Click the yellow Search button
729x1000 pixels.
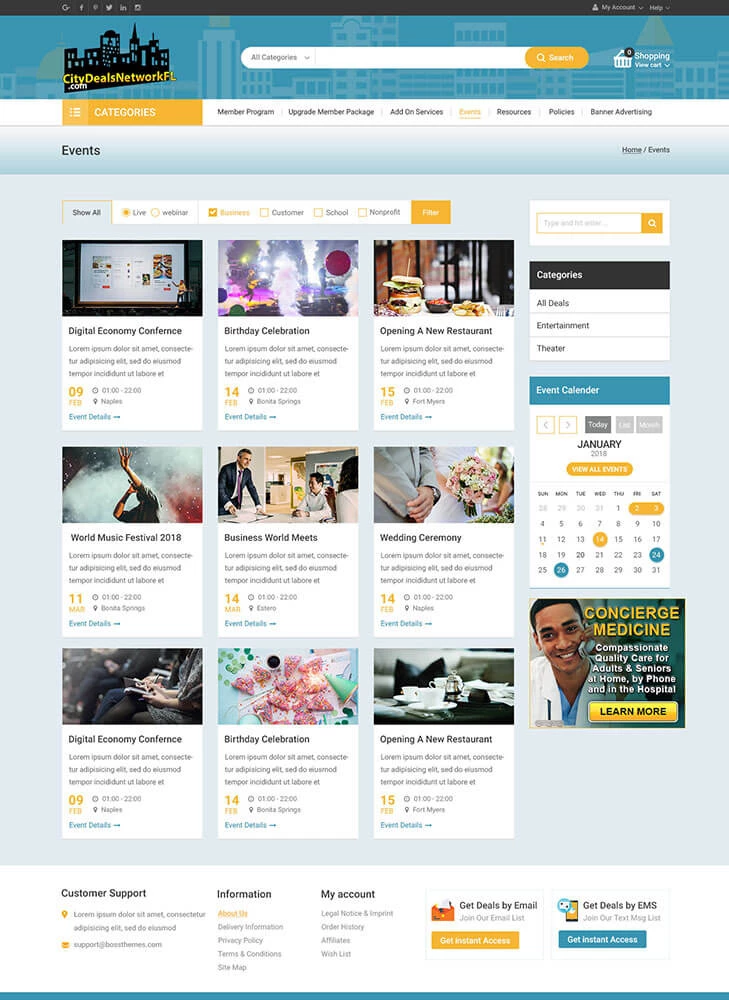pos(556,57)
